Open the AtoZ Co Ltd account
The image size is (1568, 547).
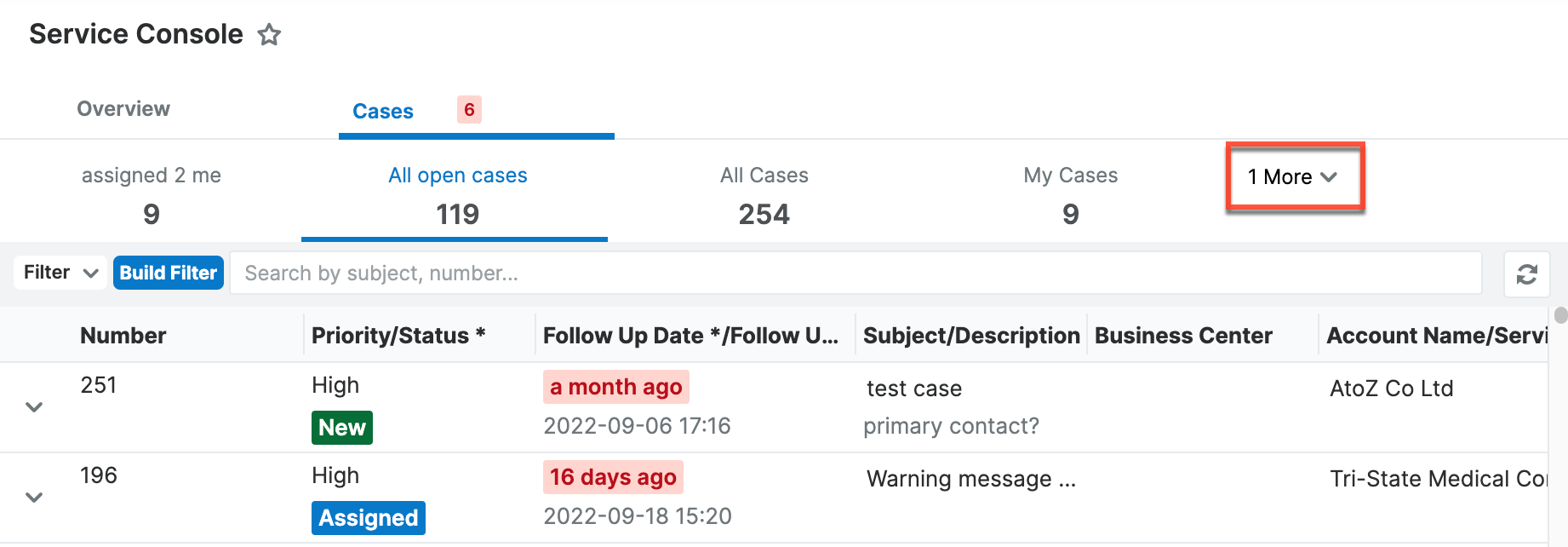click(1391, 389)
